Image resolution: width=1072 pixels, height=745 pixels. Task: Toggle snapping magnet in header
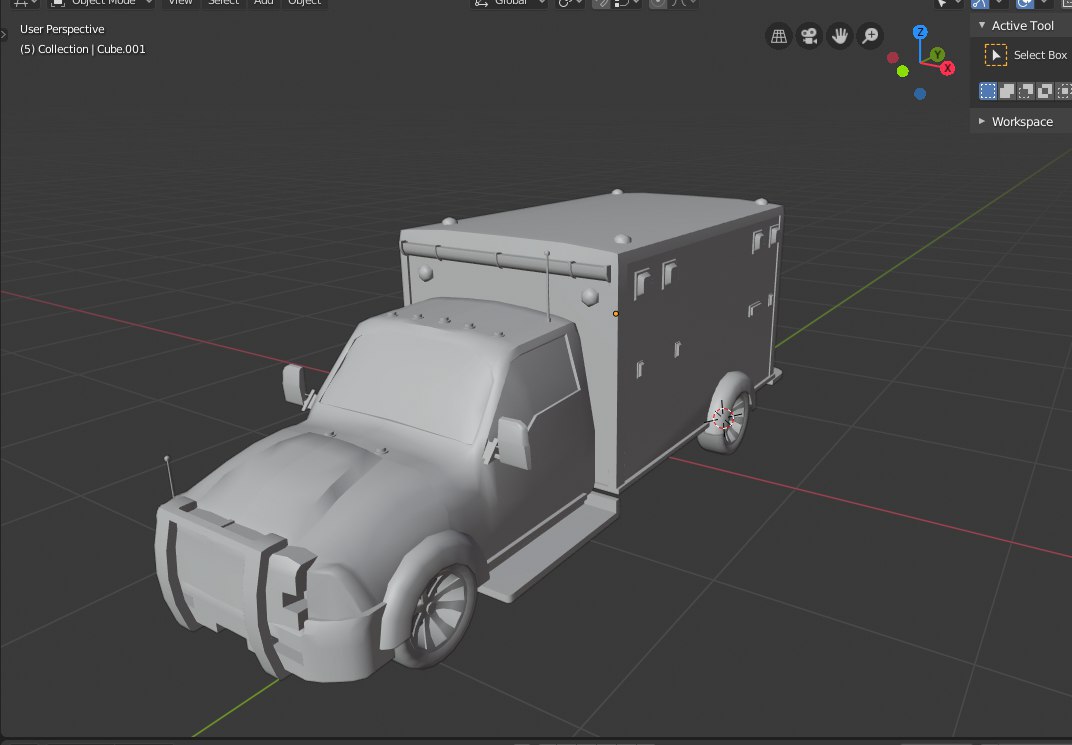pyautogui.click(x=601, y=3)
